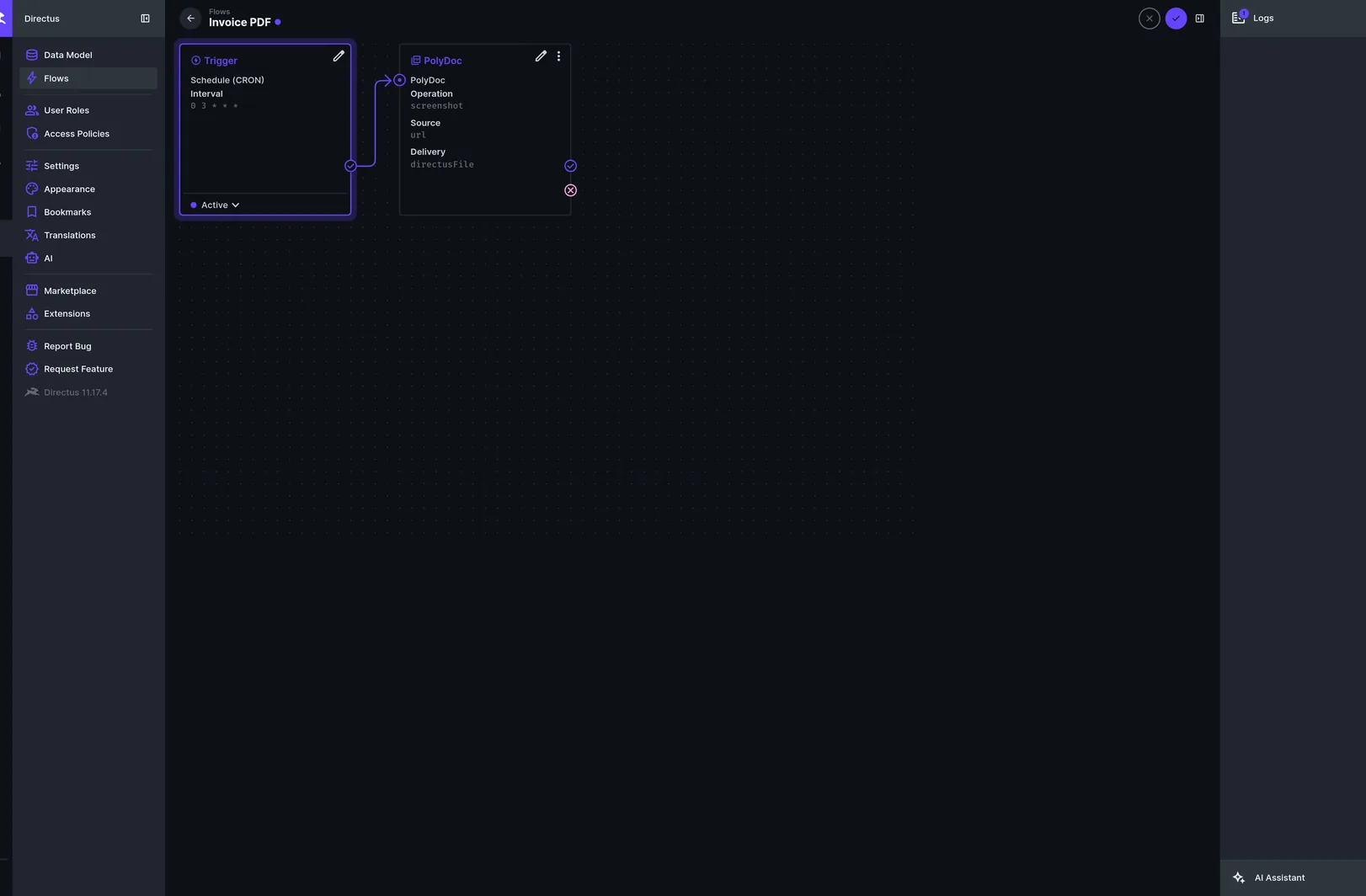Click Schedule (CRON) text in Trigger

click(227, 80)
